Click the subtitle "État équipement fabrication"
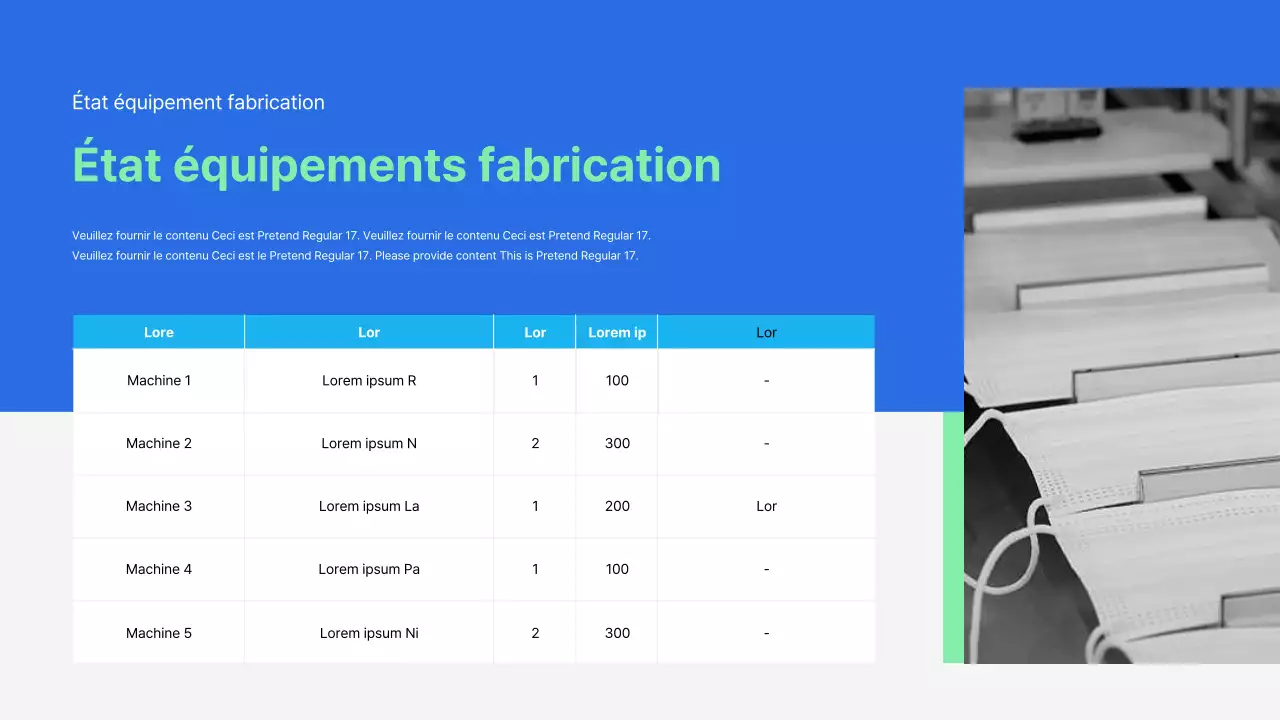 coord(198,102)
